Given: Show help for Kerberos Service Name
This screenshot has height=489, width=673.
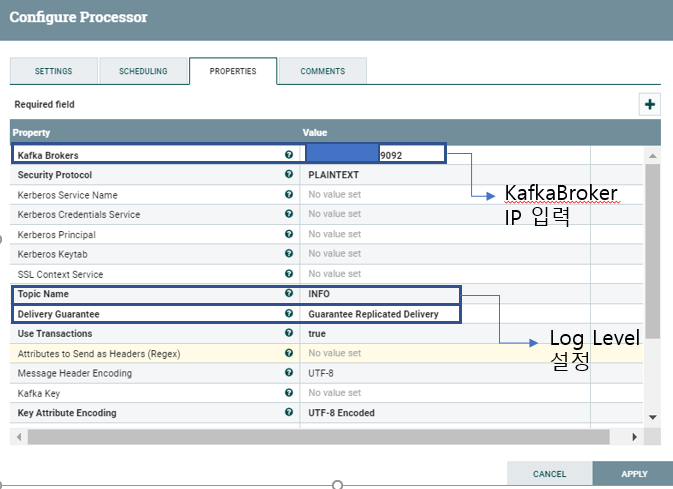Looking at the screenshot, I should (289, 194).
